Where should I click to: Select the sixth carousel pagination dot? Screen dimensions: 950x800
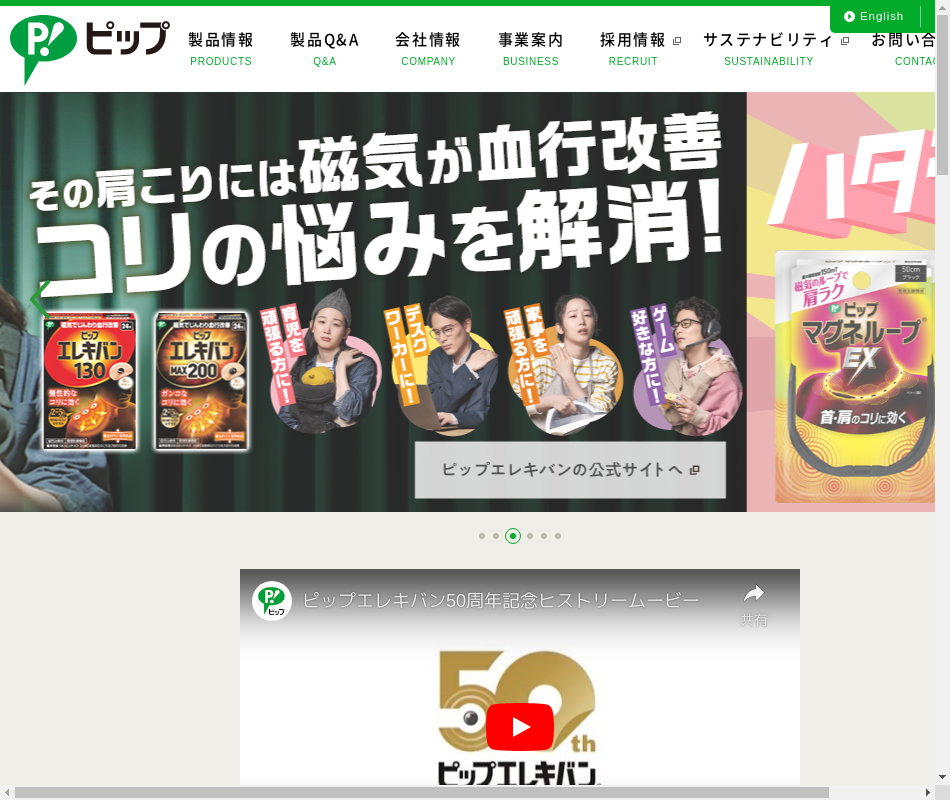558,536
